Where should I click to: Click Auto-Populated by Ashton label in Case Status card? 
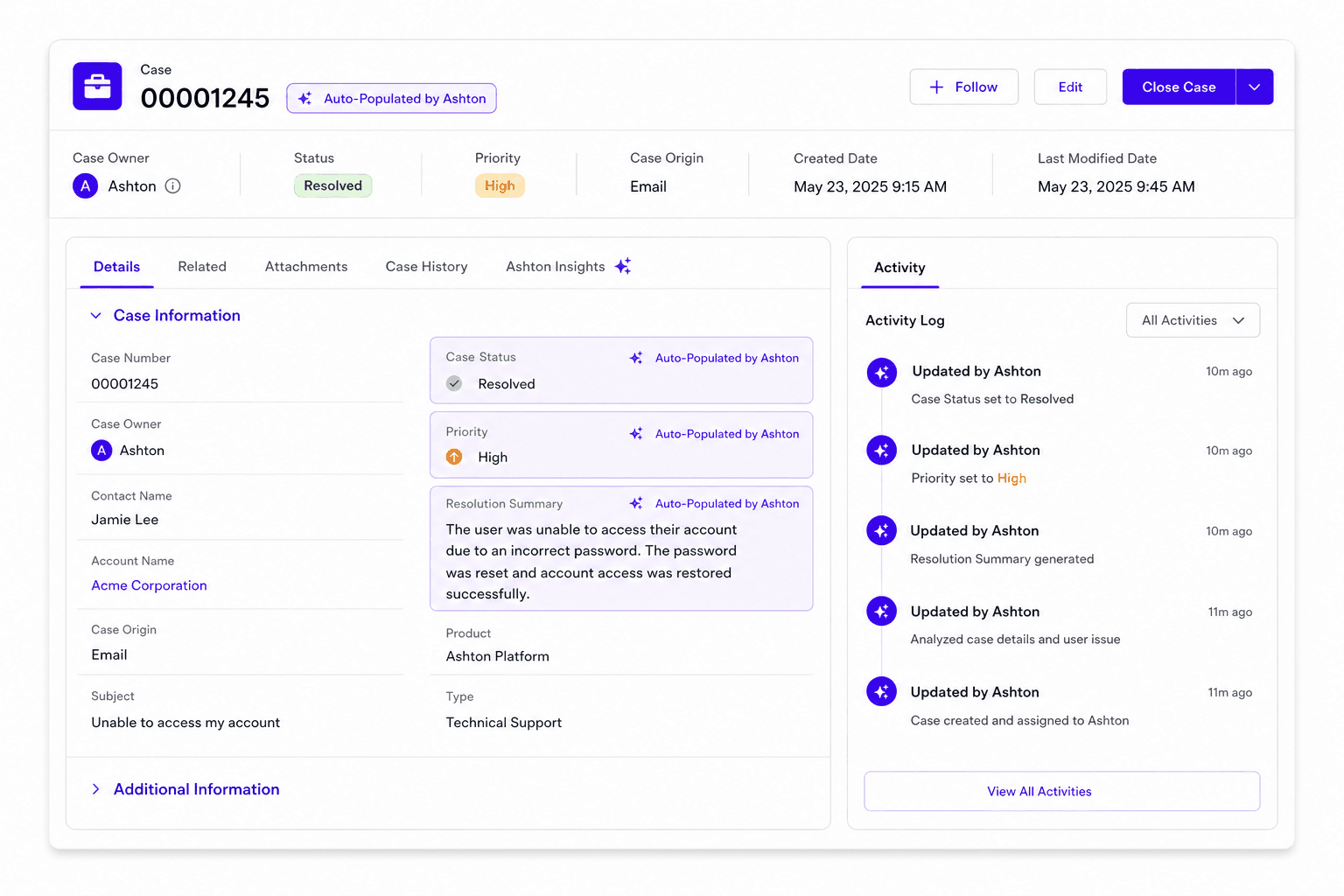[x=727, y=358]
